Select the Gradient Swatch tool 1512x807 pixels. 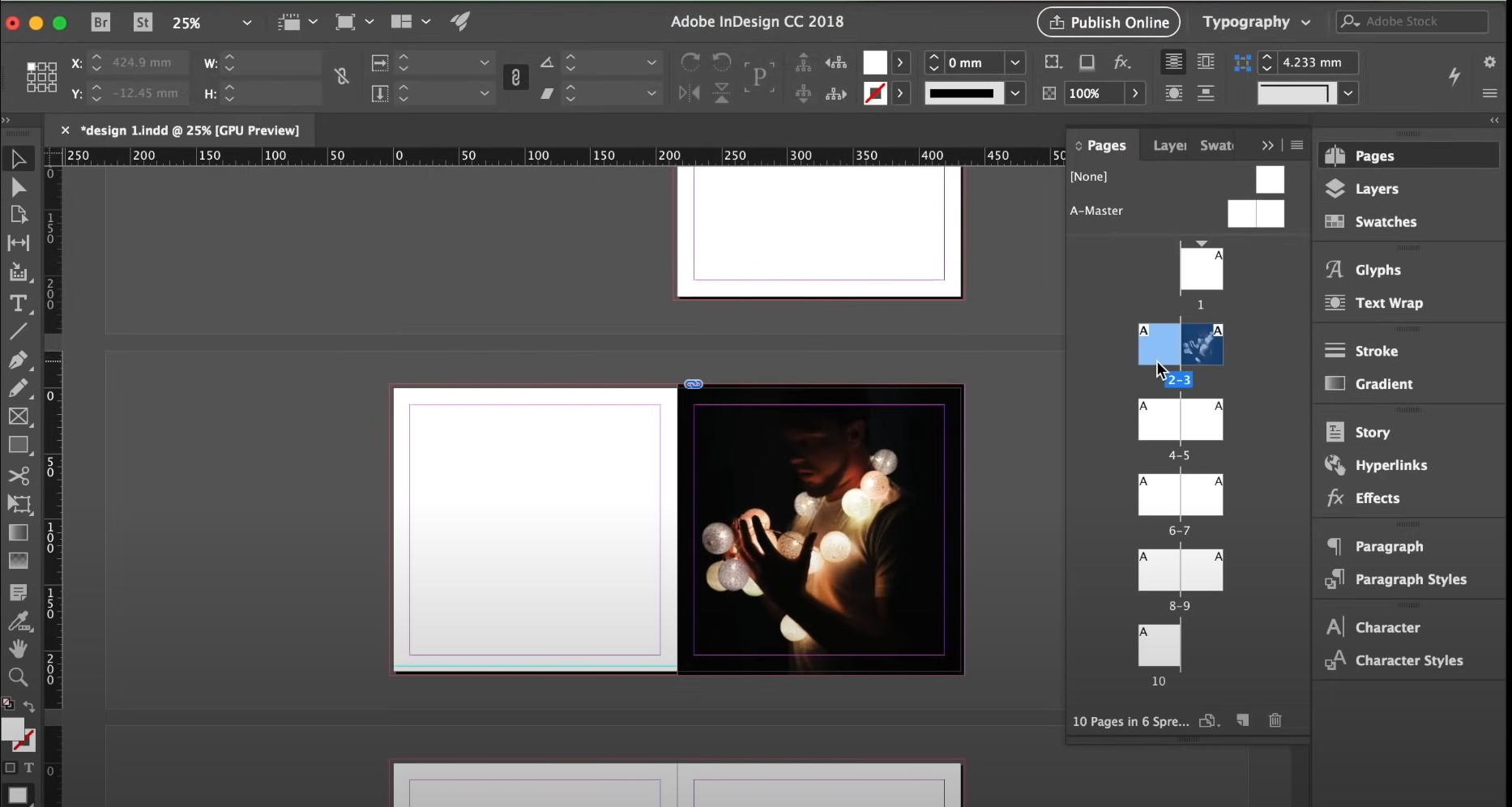(x=19, y=533)
